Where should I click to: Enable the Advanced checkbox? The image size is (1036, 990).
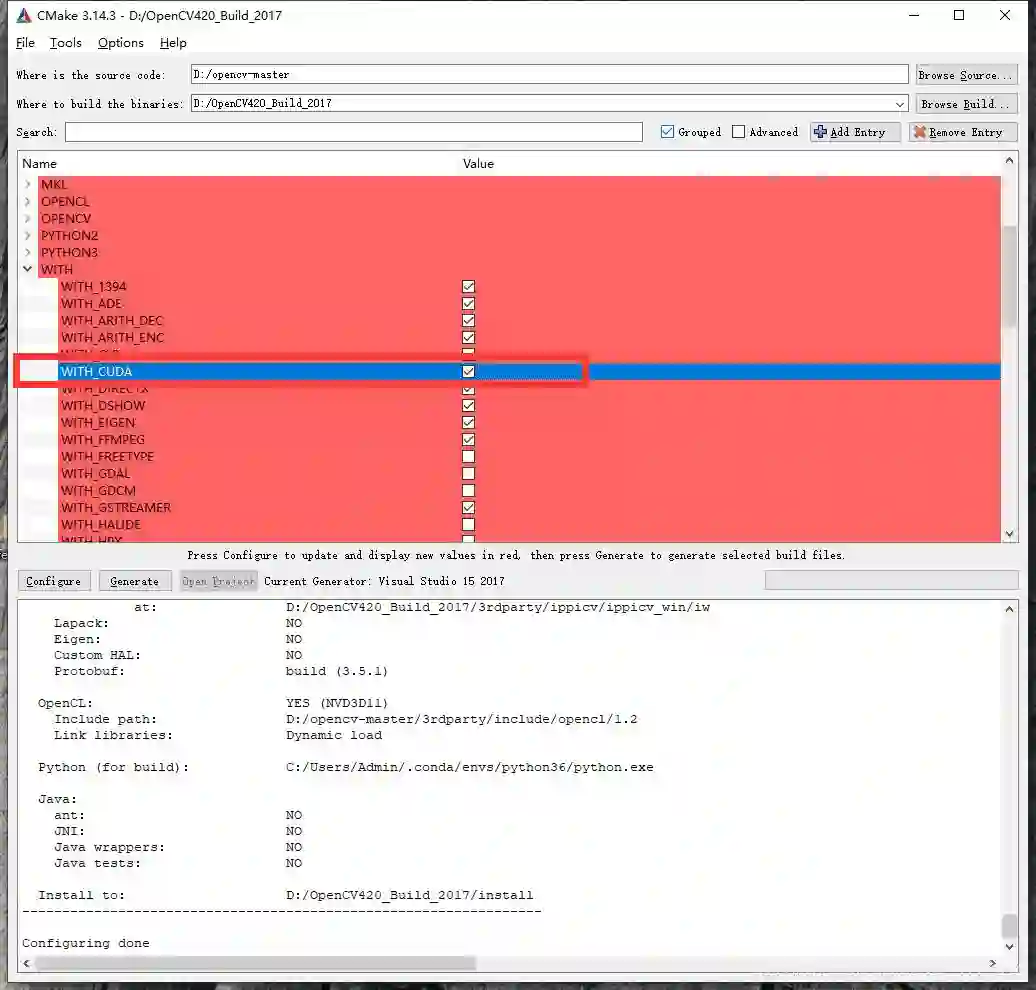tap(739, 132)
